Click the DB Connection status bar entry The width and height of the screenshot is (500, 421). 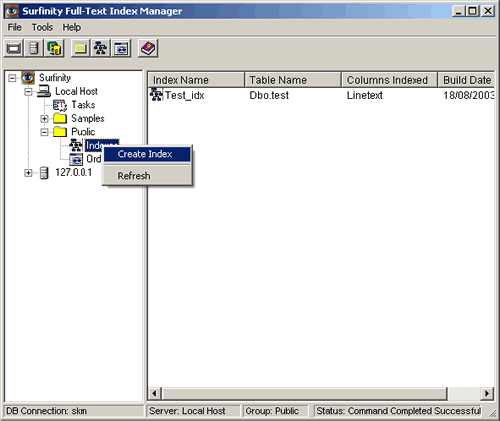(73, 411)
